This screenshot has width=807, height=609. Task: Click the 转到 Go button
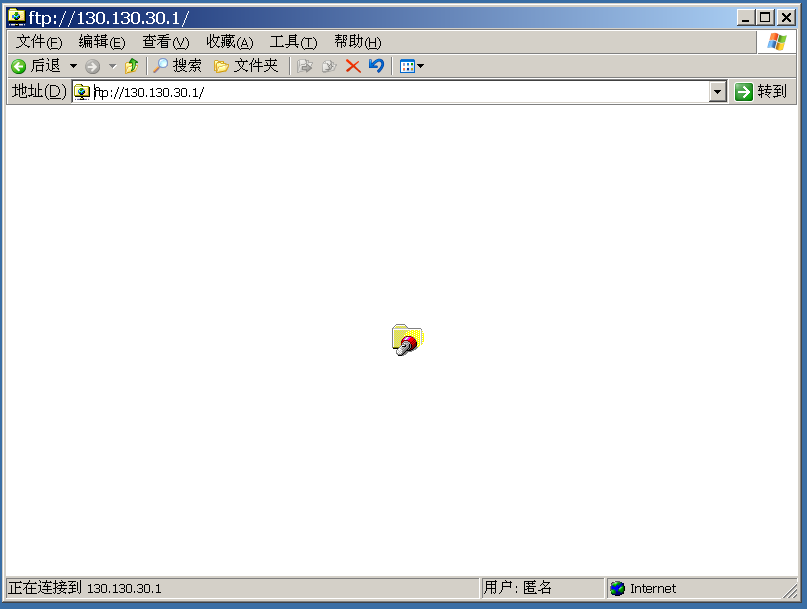coord(762,92)
